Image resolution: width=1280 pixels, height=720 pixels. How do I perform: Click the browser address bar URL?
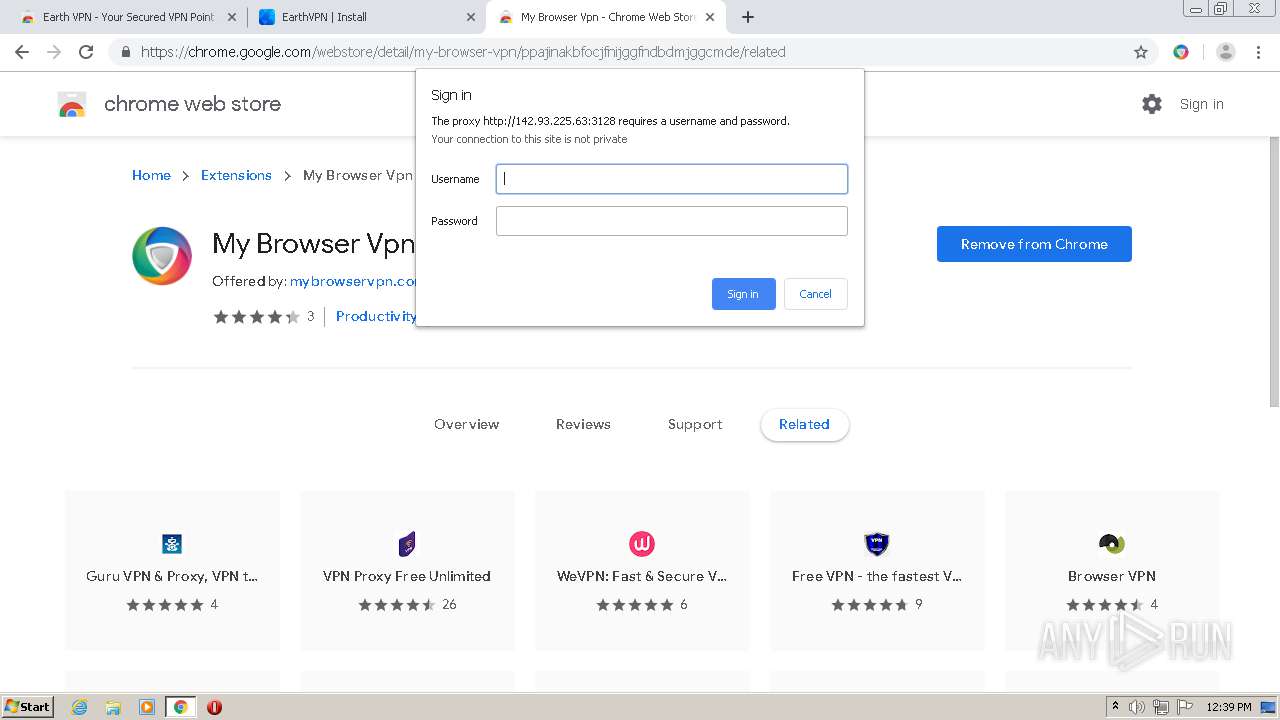pyautogui.click(x=463, y=52)
